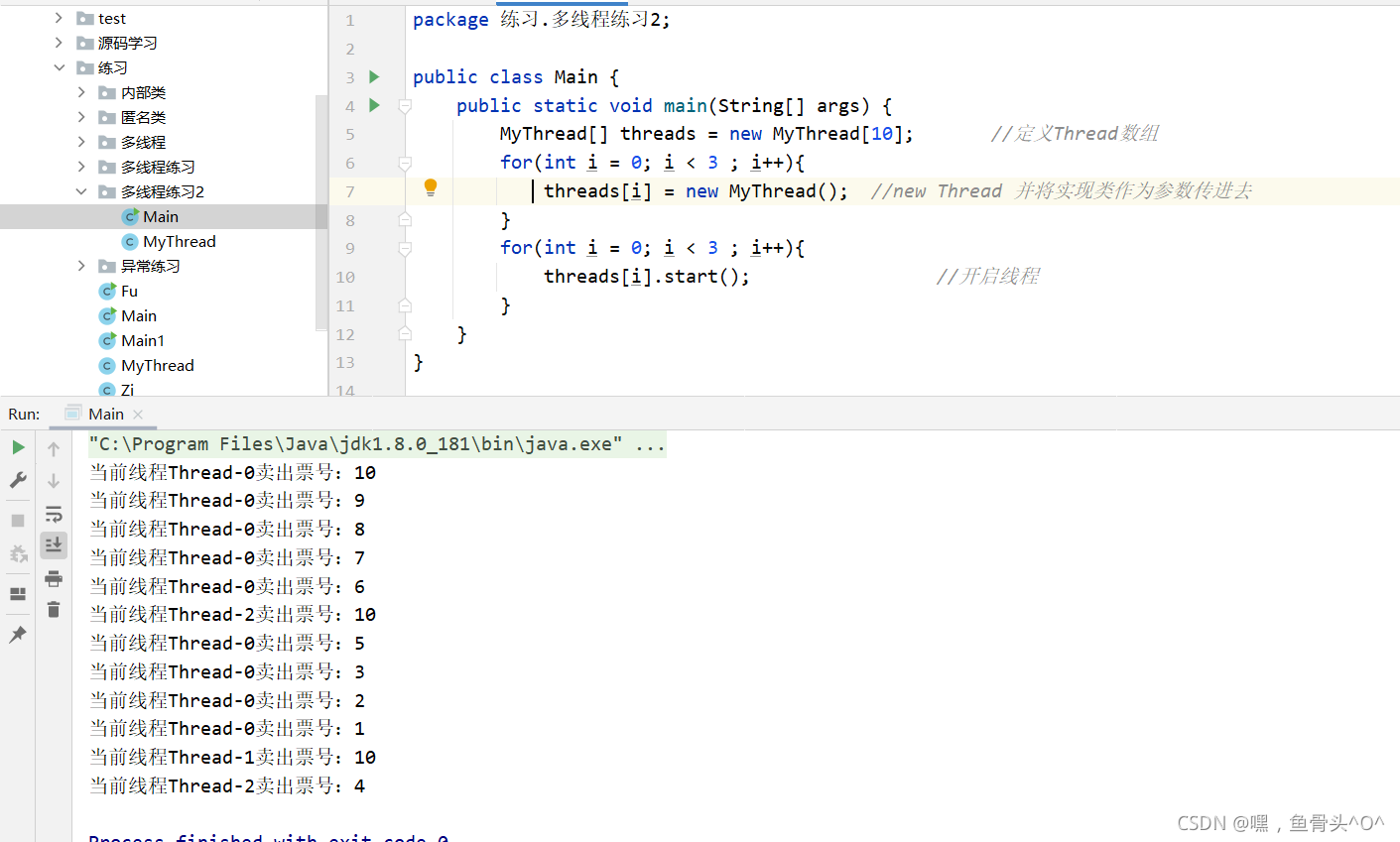Click the down-the-stack-trace arrow icon
This screenshot has height=842, width=1400.
(x=54, y=480)
